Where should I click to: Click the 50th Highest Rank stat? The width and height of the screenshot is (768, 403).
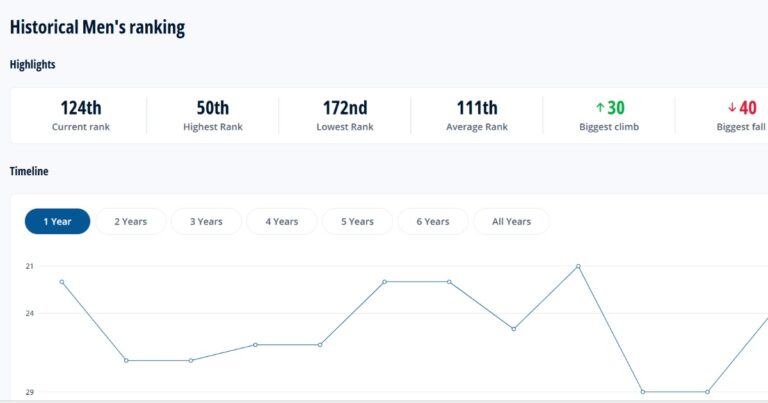tap(213, 115)
